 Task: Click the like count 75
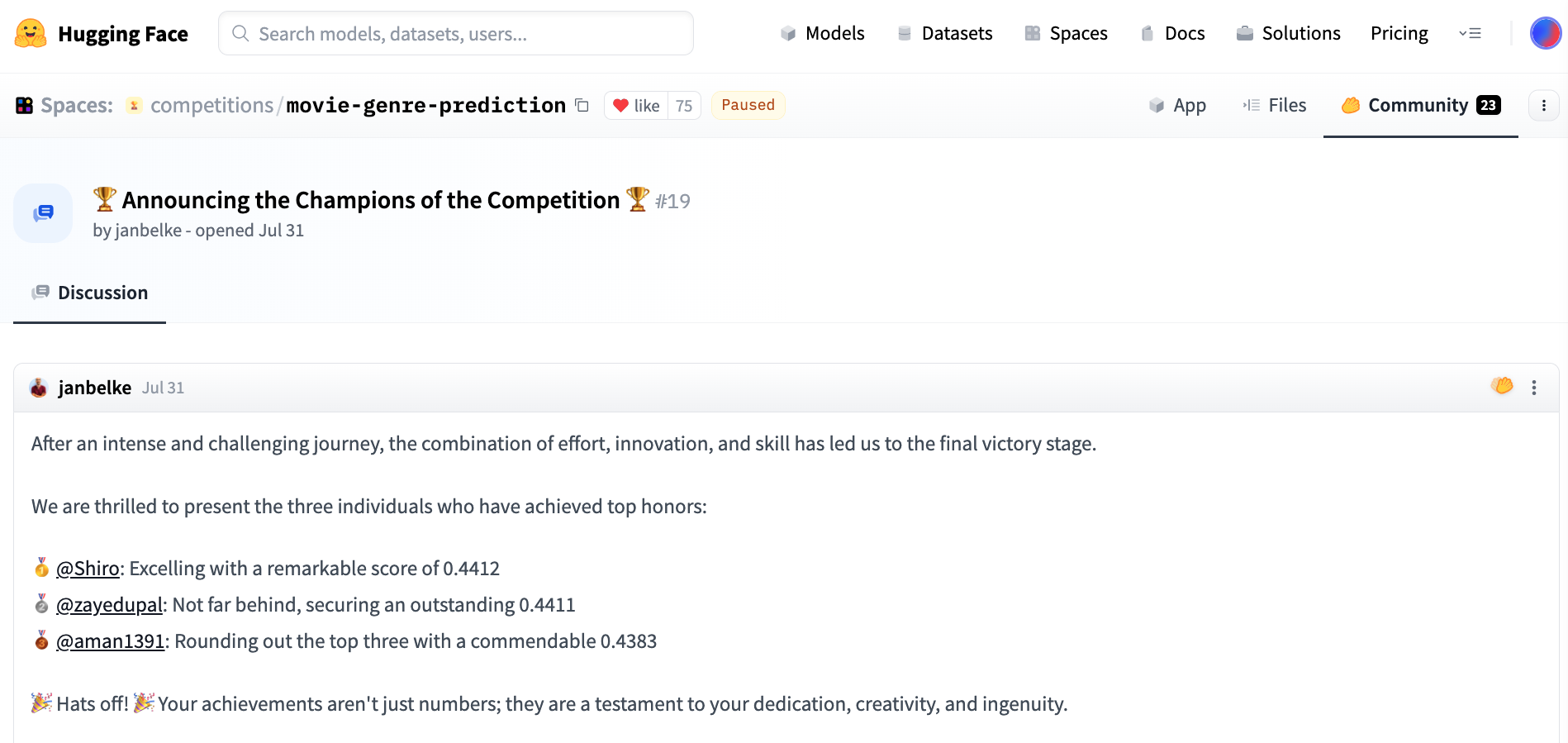point(684,106)
